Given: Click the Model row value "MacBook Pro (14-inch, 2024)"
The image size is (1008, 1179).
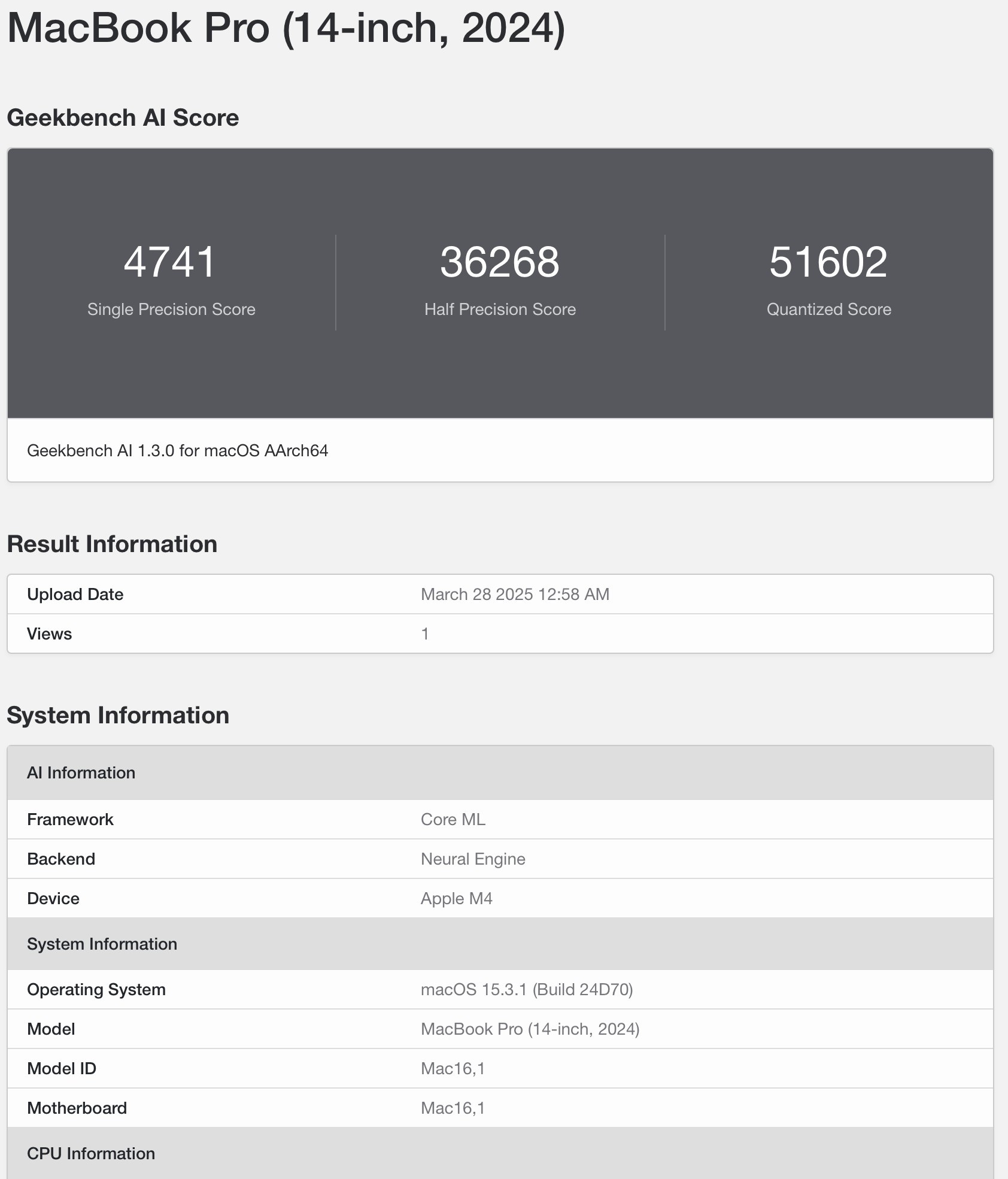Looking at the screenshot, I should pos(530,1029).
